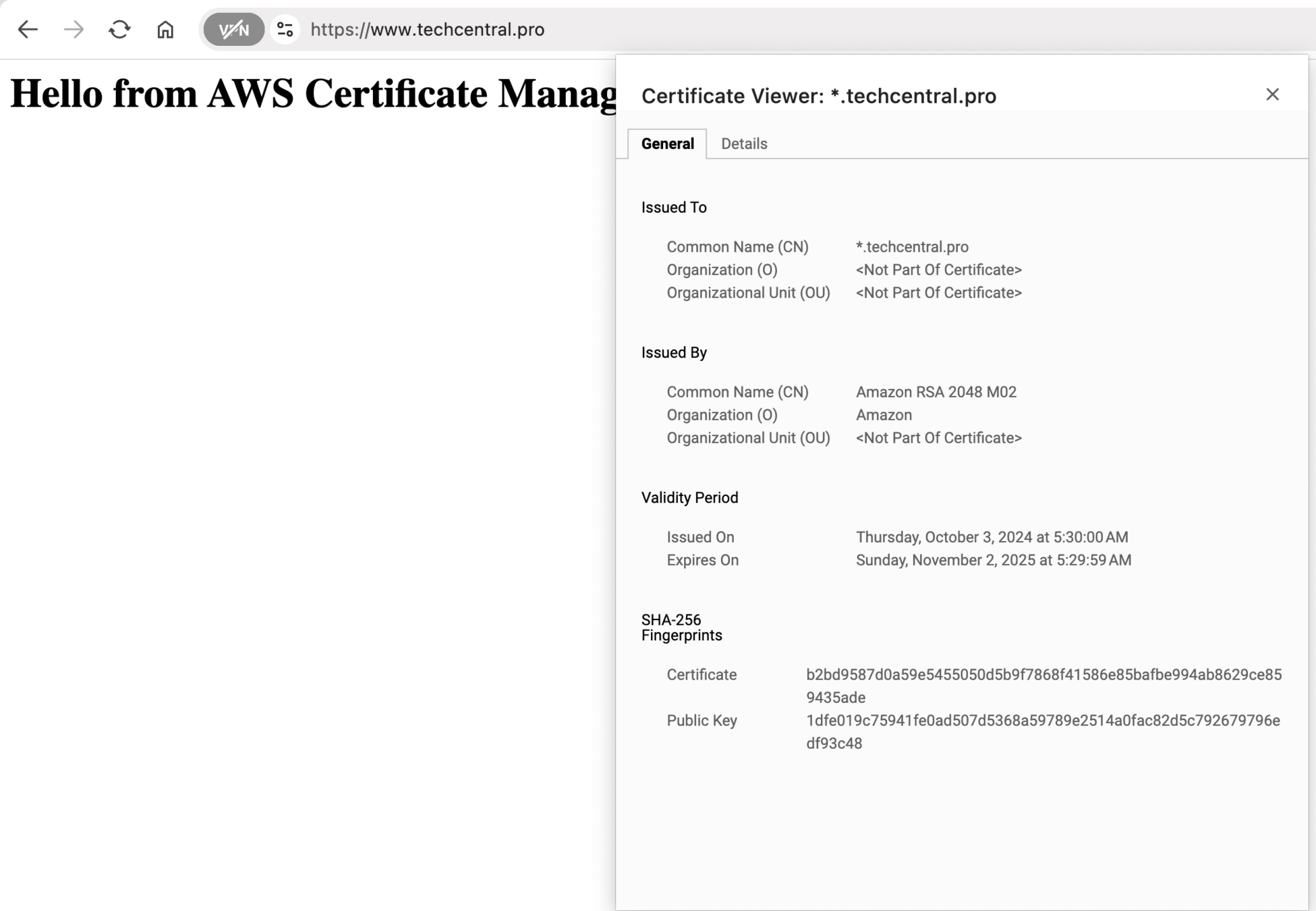
Task: Go to the home page icon
Action: 165,30
